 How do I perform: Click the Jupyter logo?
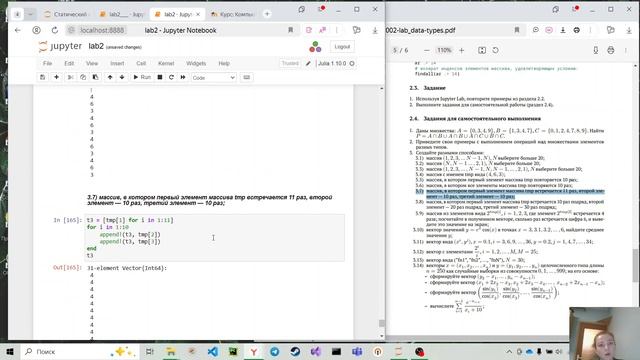point(60,47)
